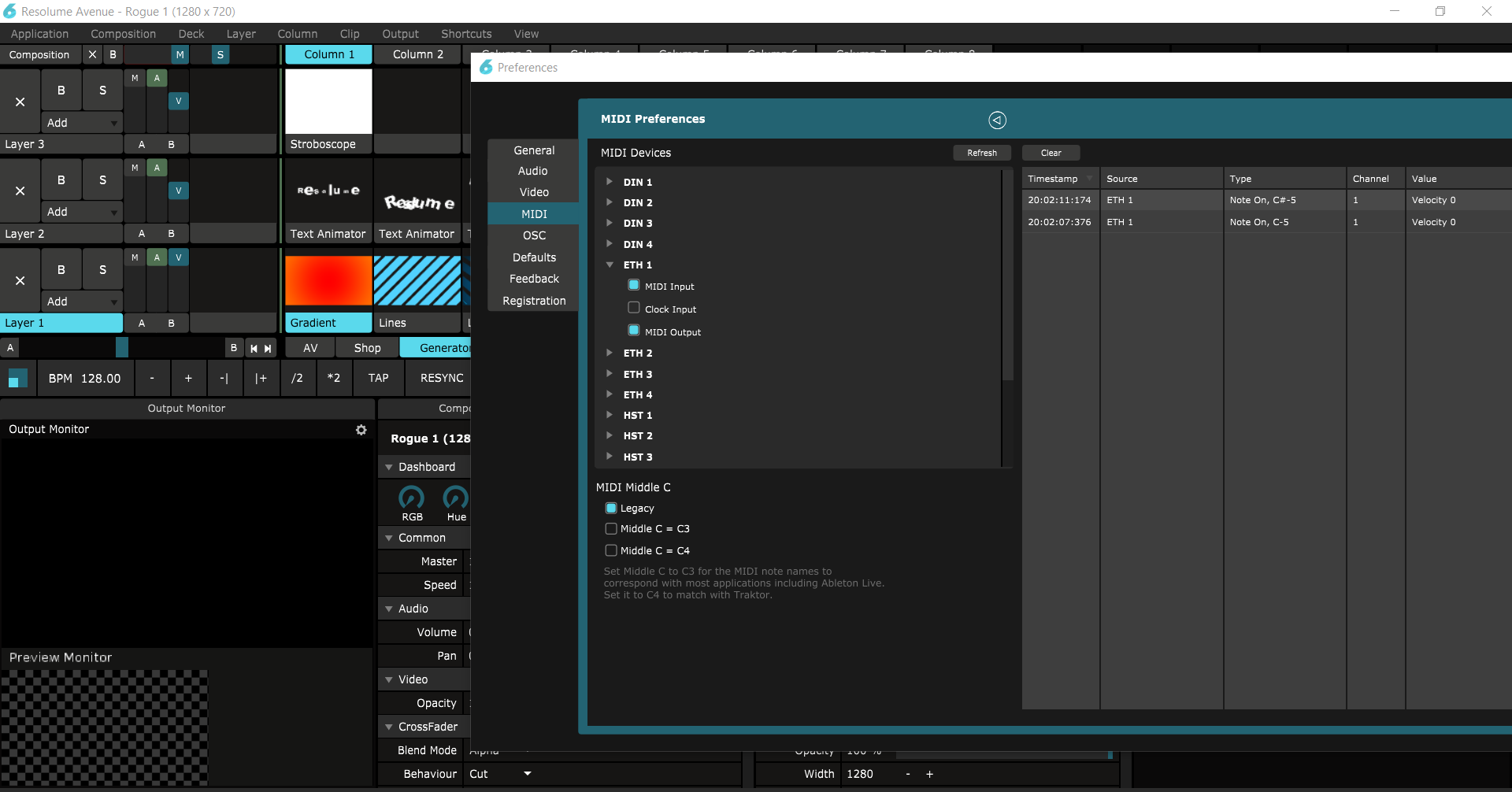Click the BPM metronome indicator square
This screenshot has height=792, width=1512.
click(x=17, y=379)
